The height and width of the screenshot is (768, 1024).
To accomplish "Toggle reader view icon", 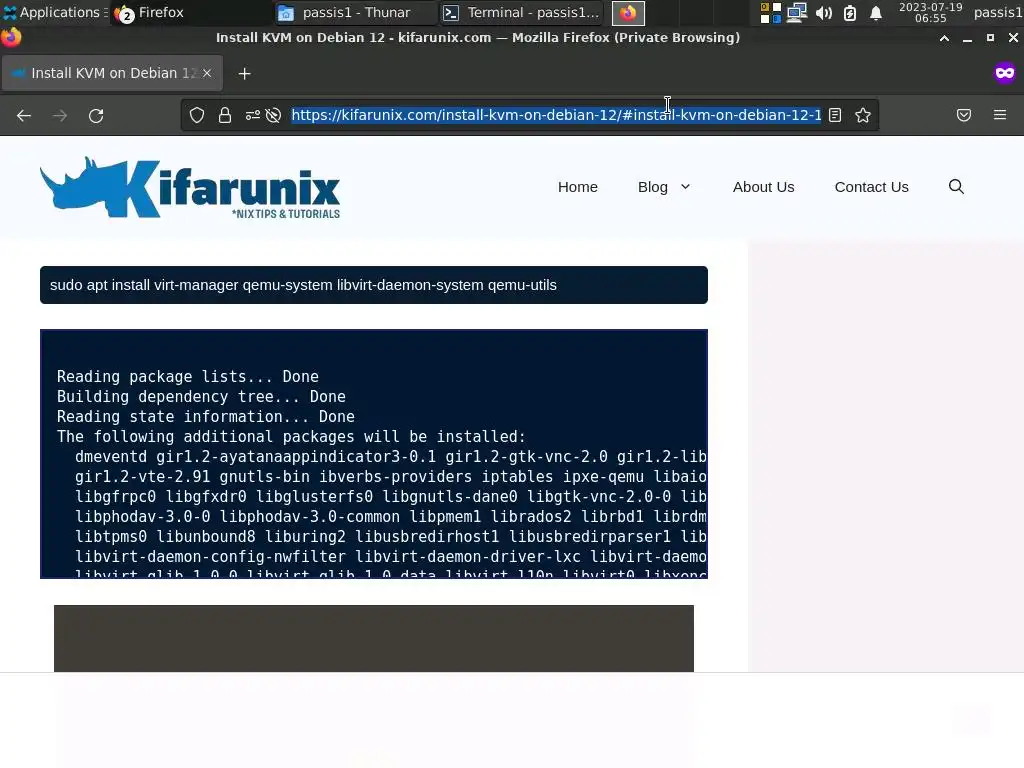I will 835,116.
